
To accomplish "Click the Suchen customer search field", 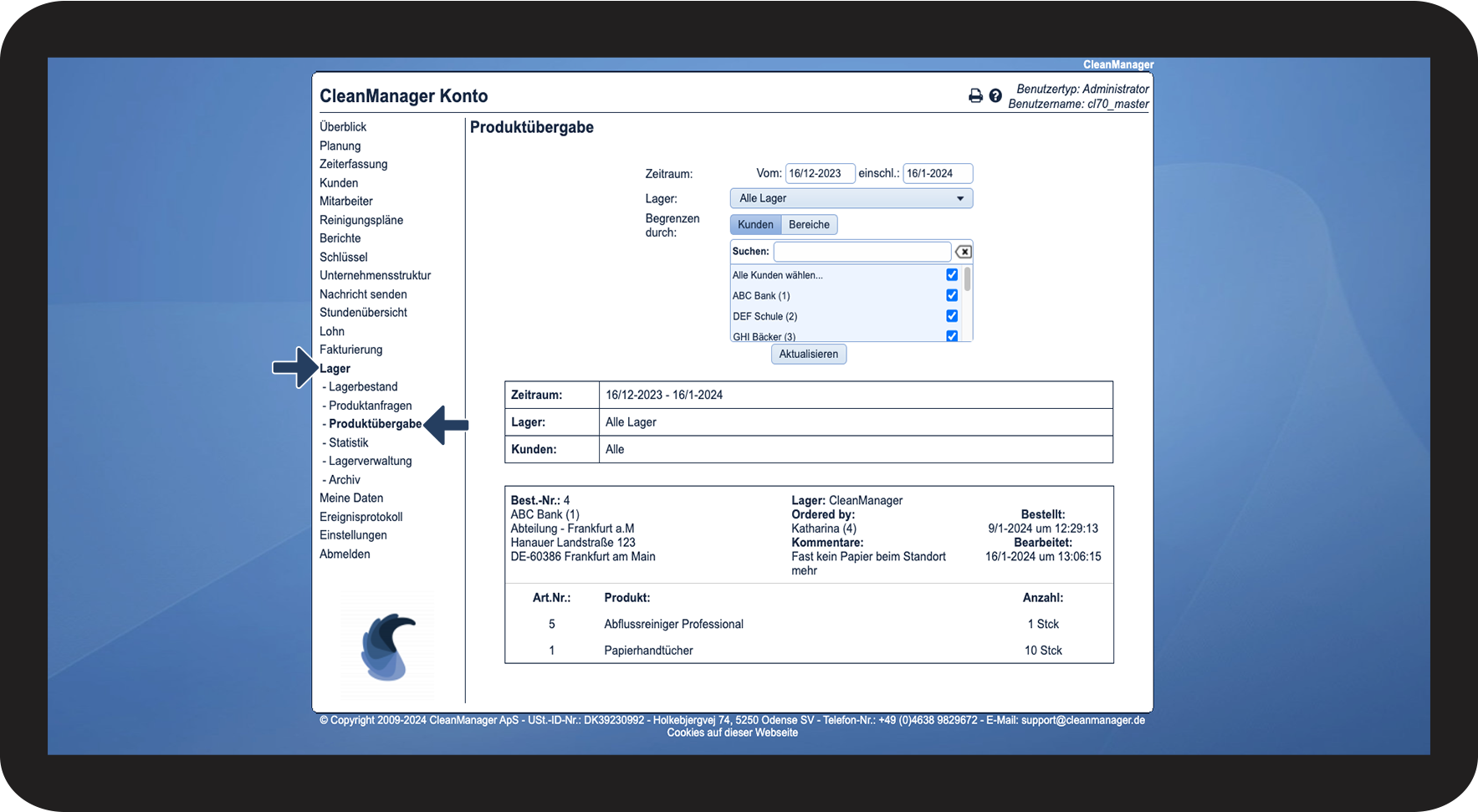I will [x=862, y=252].
